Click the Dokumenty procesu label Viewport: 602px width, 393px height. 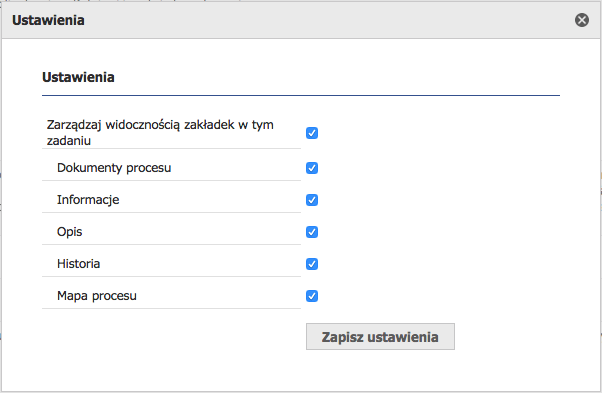click(114, 168)
